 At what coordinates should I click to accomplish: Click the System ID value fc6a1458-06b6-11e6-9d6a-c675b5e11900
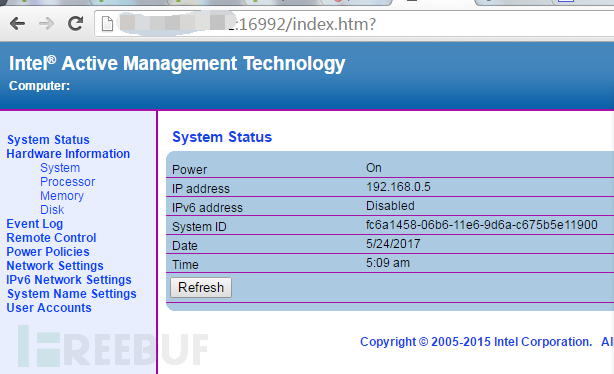tap(482, 225)
